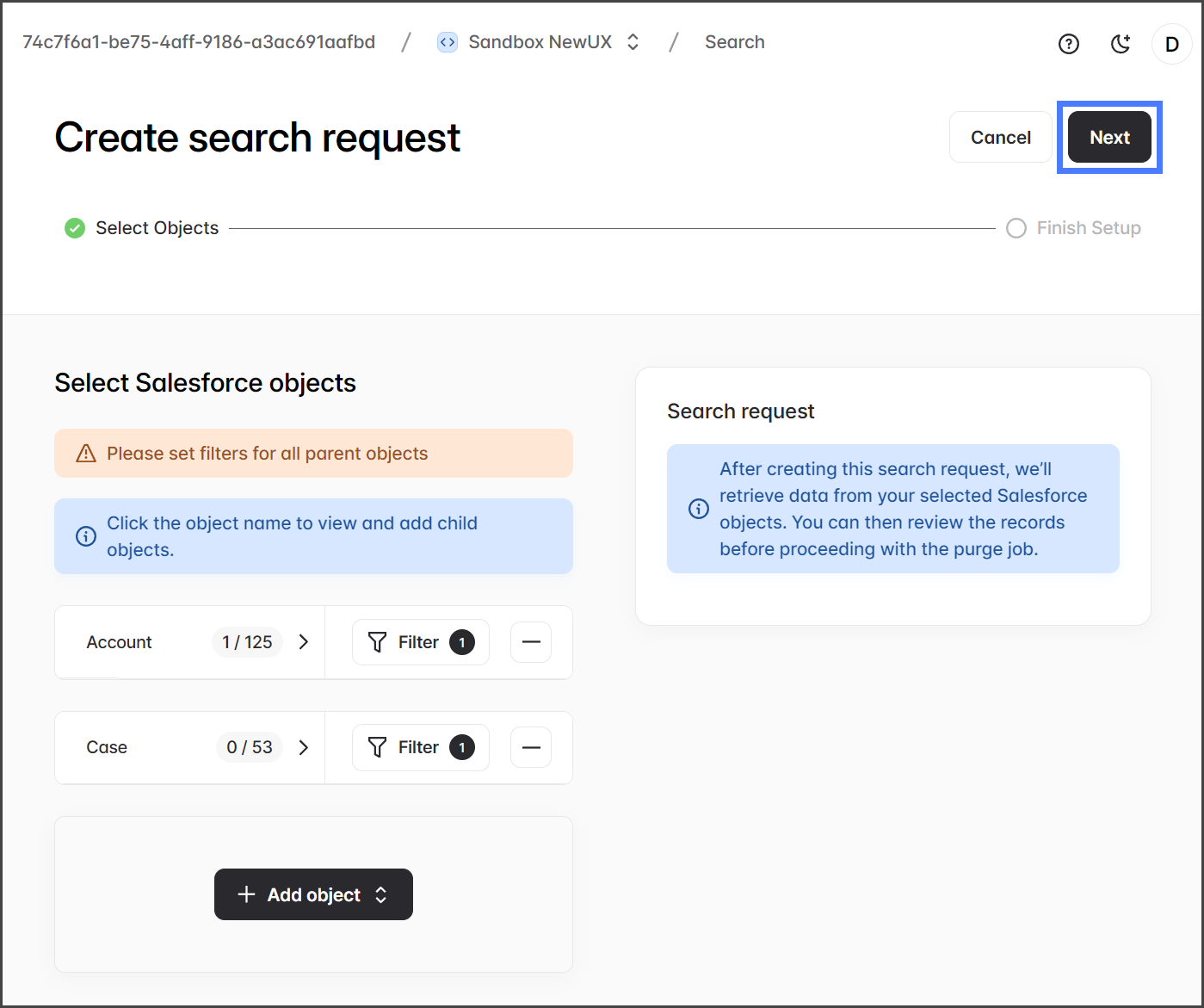Open the Add object dropdown
1204x1008 pixels.
(x=313, y=894)
